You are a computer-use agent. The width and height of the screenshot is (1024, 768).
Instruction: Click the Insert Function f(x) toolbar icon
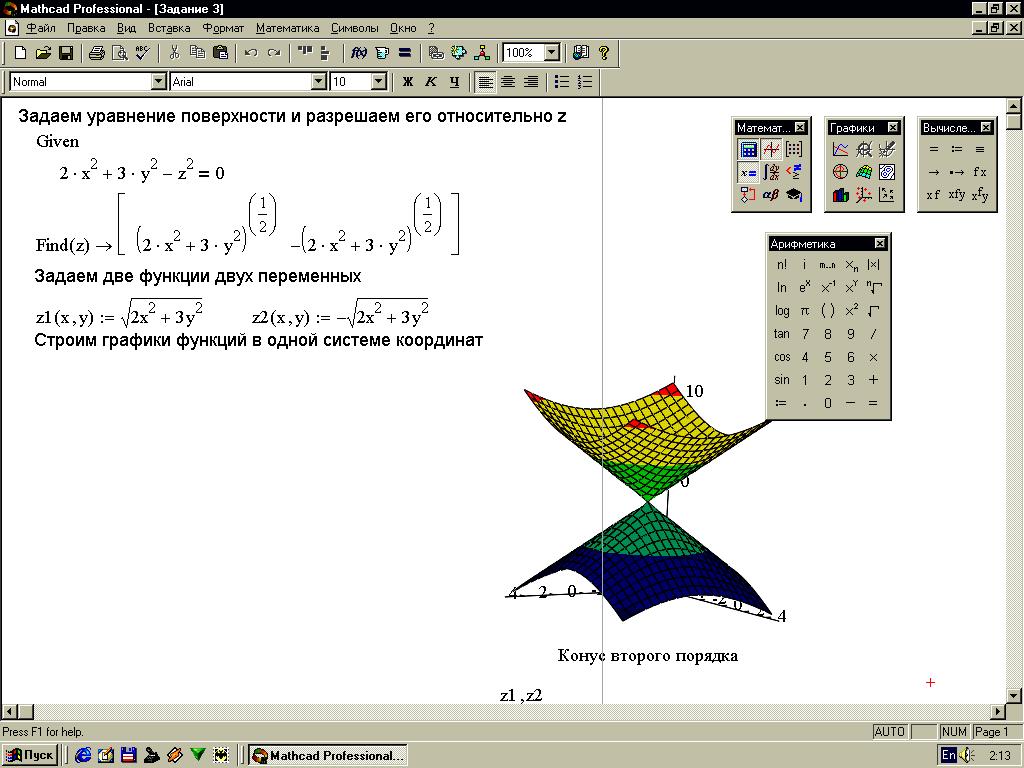[x=359, y=53]
